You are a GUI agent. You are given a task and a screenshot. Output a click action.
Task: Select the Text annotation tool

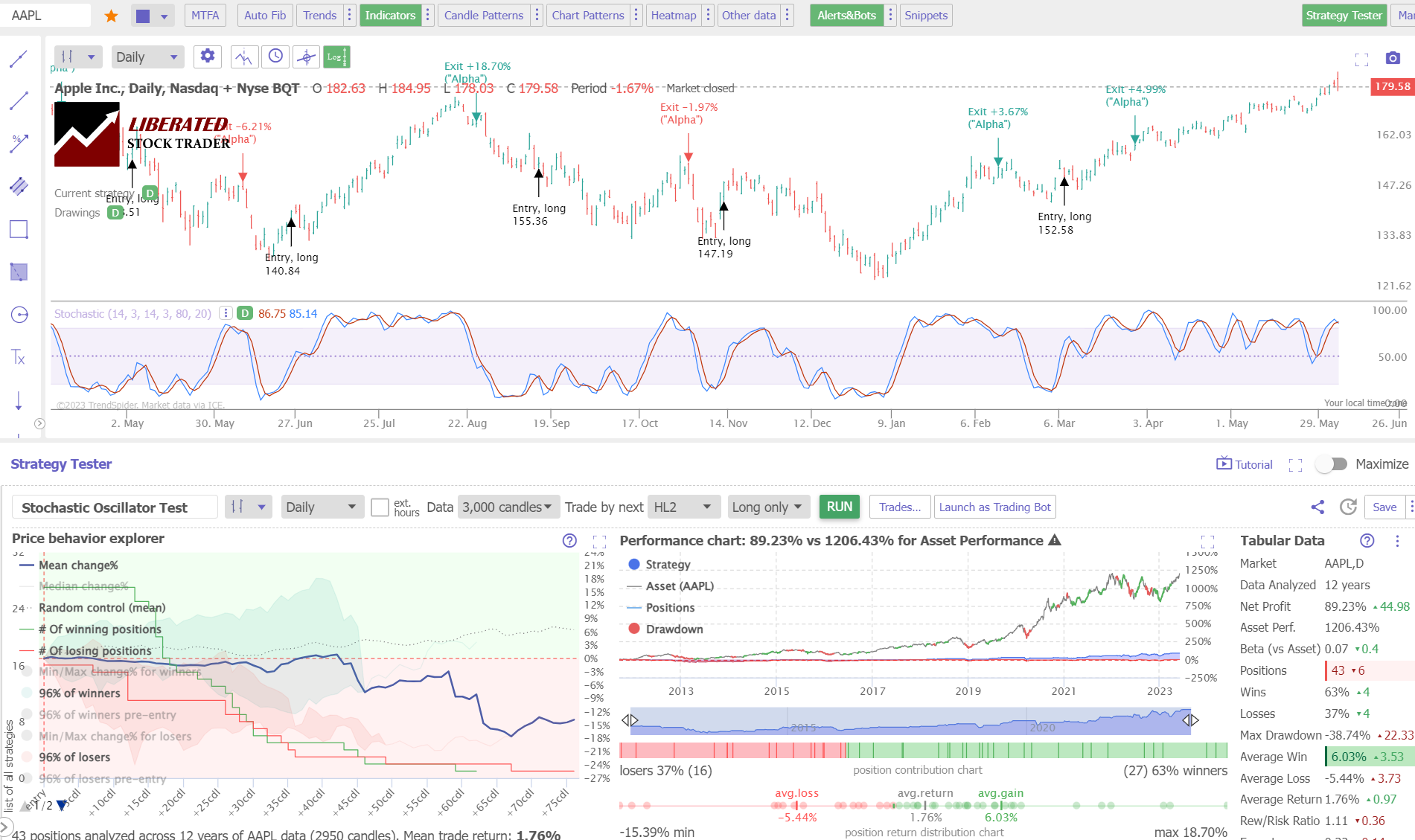coord(18,357)
